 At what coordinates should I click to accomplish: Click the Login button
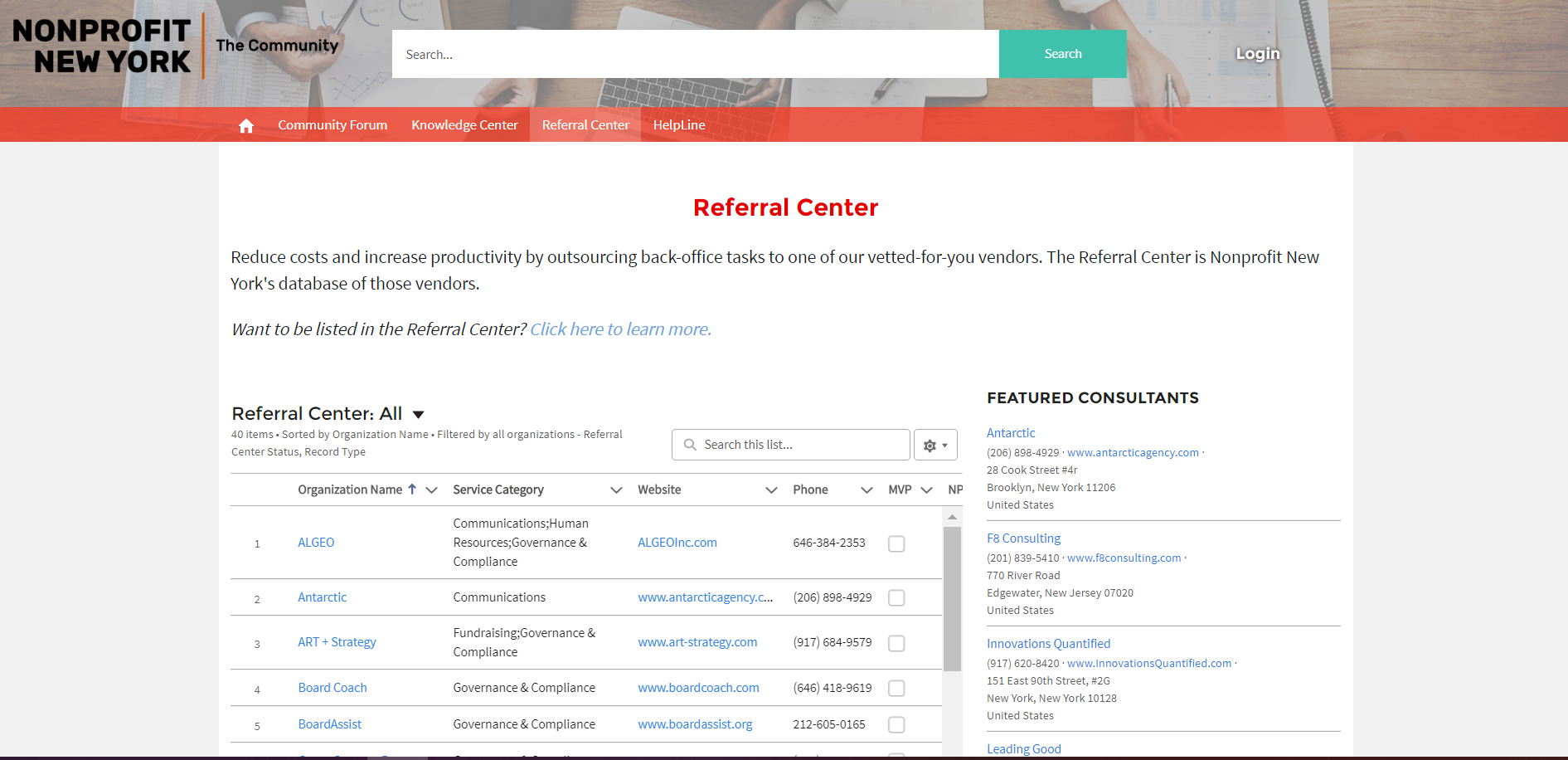1257,53
